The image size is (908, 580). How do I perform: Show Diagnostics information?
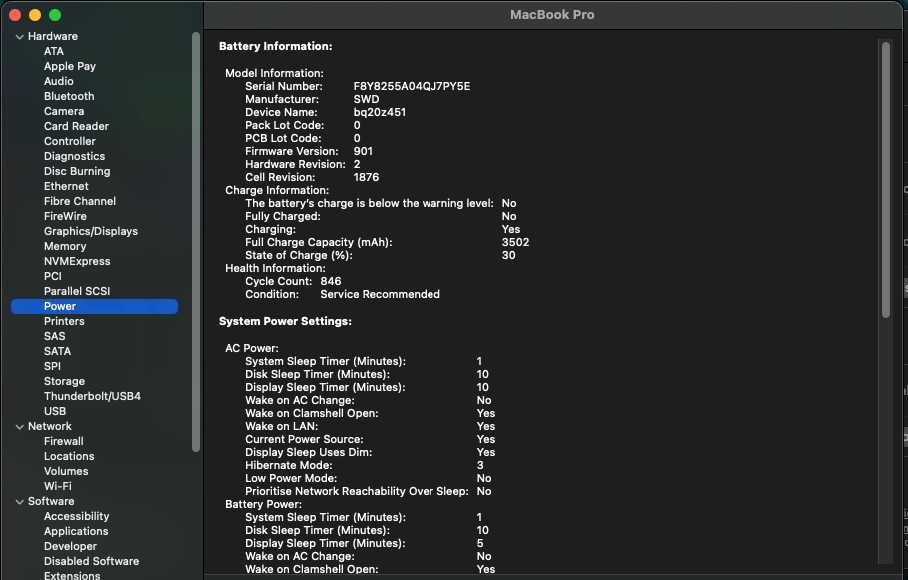[74, 156]
